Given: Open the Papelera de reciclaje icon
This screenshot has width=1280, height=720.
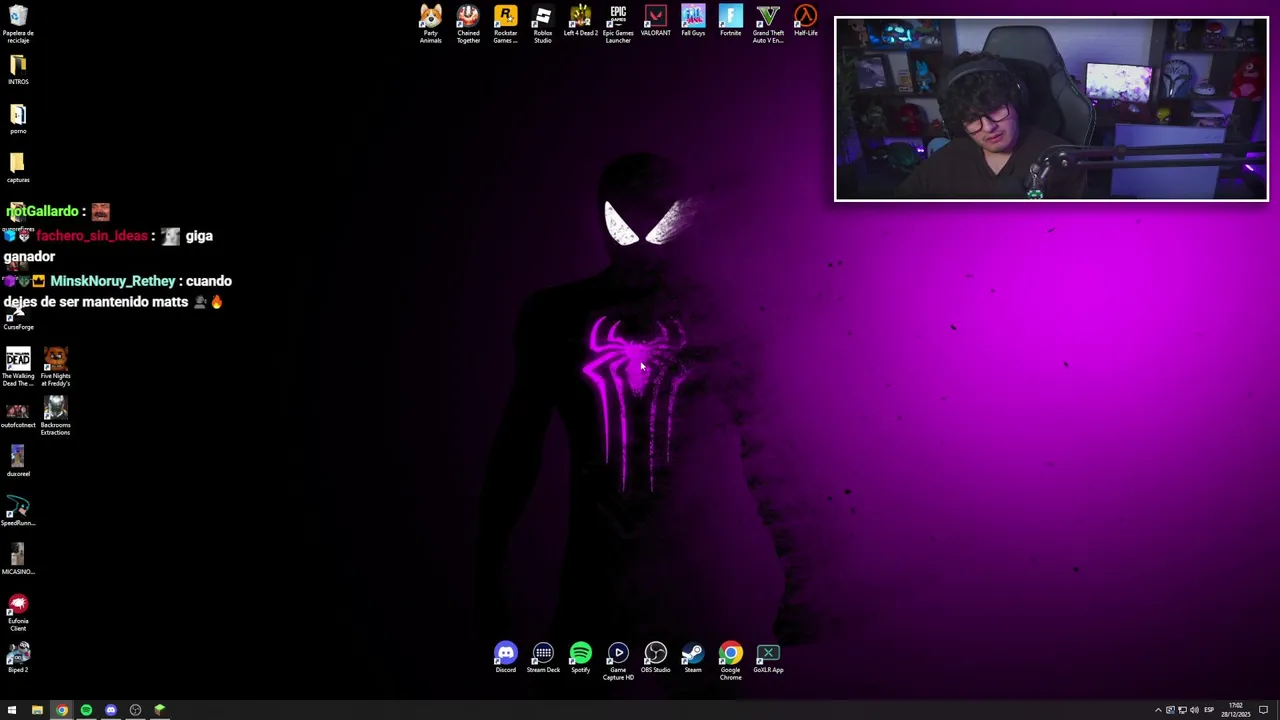Looking at the screenshot, I should coord(18,24).
